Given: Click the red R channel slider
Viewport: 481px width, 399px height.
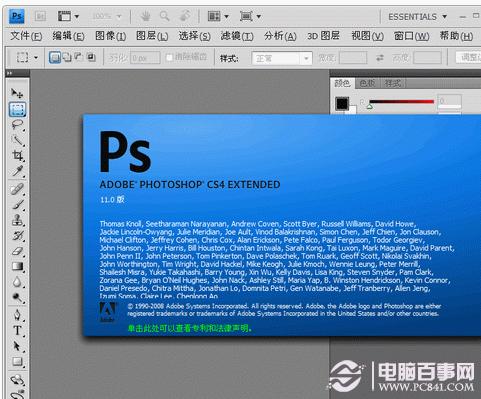Looking at the screenshot, I should pyautogui.click(x=401, y=102).
